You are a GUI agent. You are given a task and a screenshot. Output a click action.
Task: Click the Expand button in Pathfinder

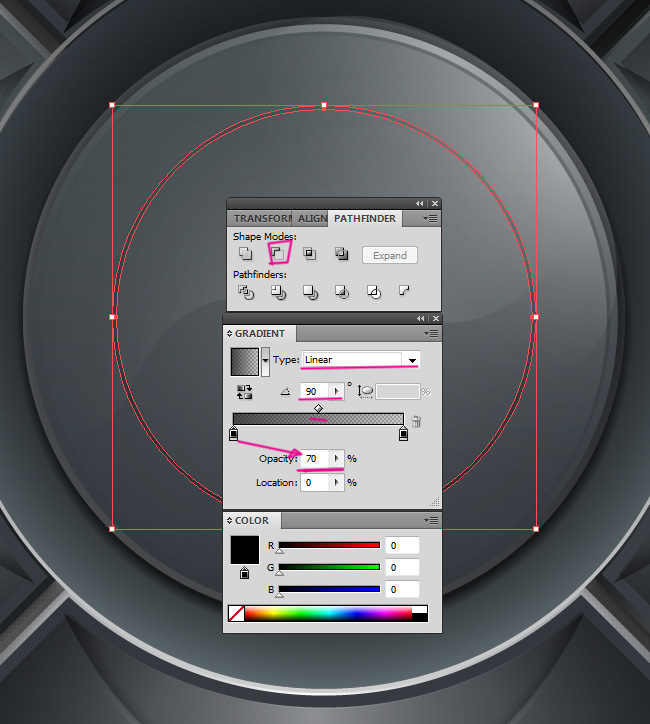(x=390, y=255)
